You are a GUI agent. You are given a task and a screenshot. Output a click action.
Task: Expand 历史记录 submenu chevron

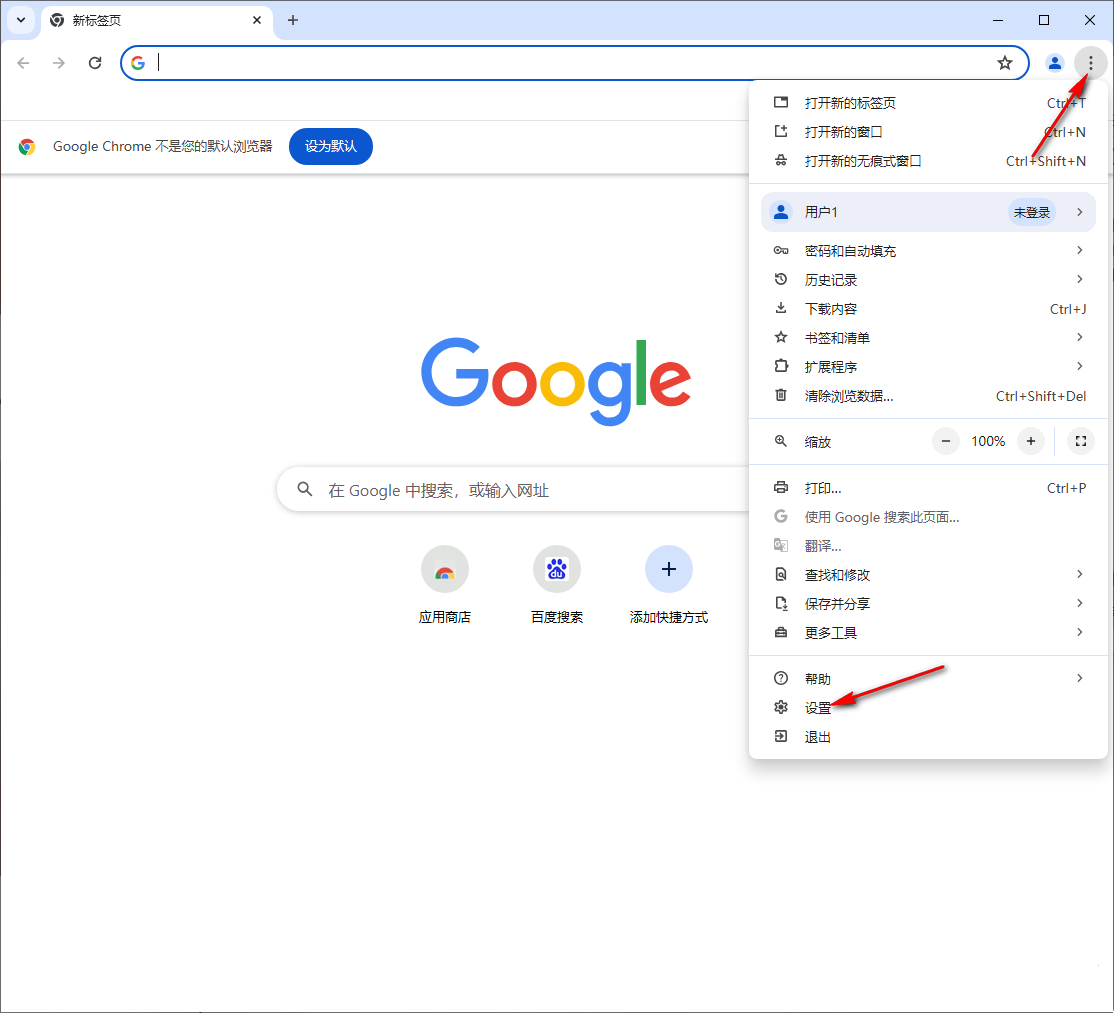click(x=1079, y=279)
